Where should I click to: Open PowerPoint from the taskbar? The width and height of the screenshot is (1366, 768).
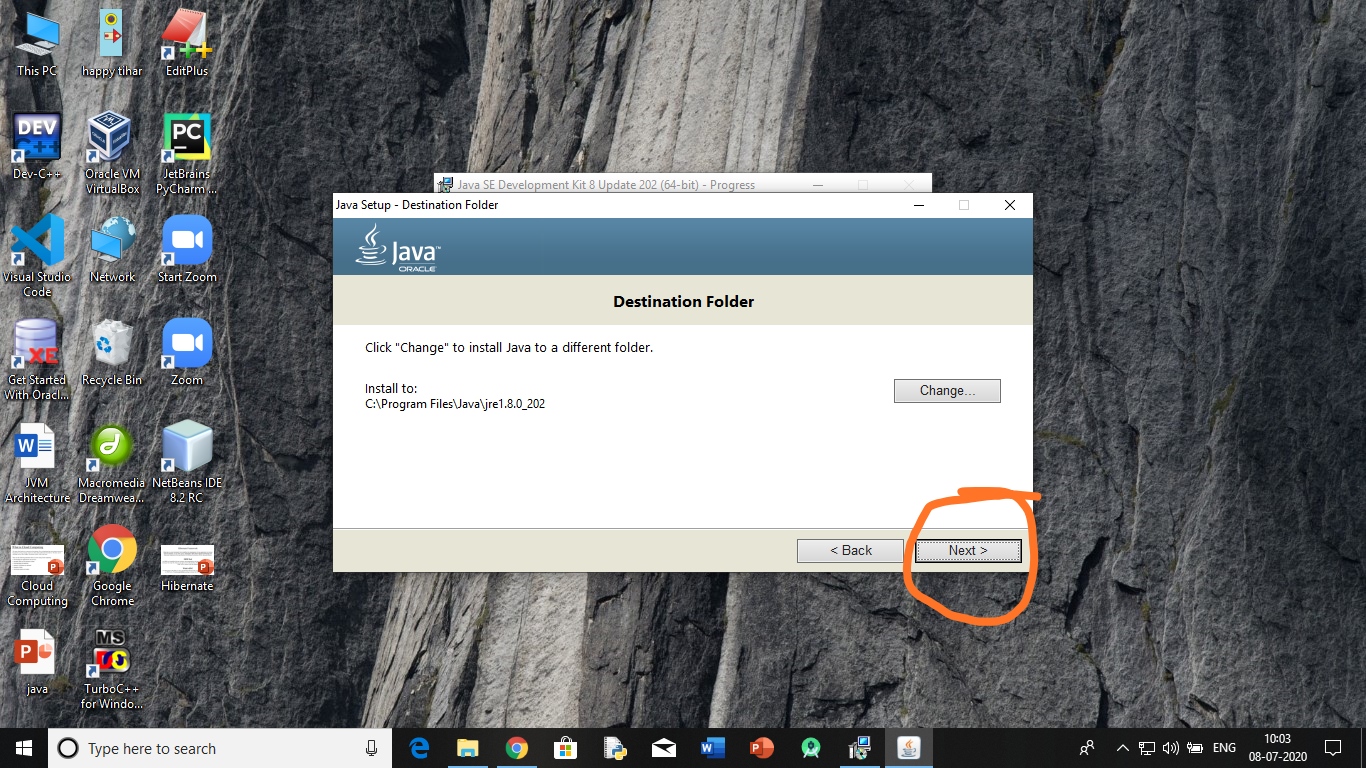761,748
